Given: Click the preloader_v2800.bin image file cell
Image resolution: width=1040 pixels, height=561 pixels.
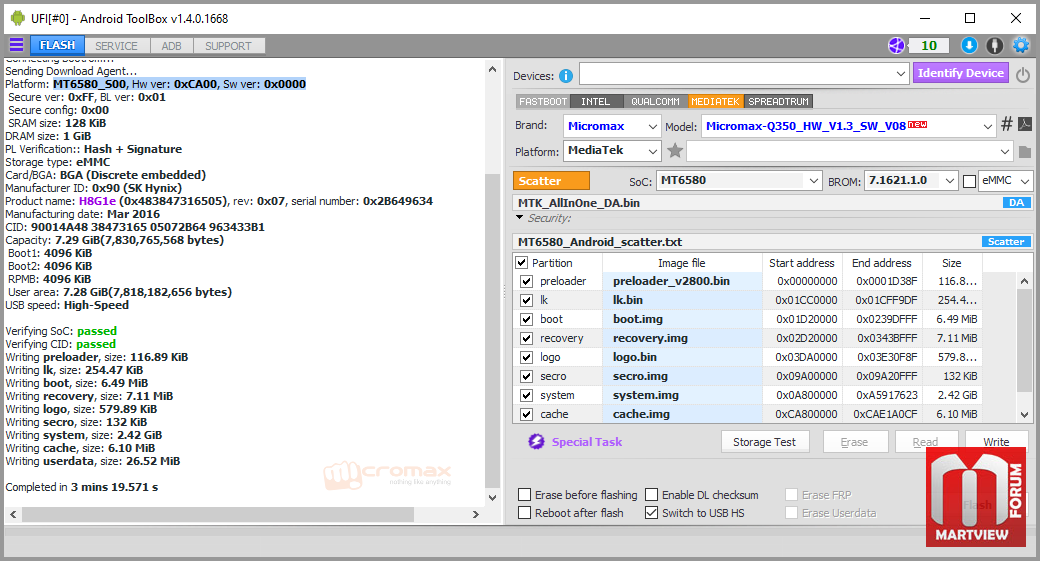Looking at the screenshot, I should click(x=682, y=281).
